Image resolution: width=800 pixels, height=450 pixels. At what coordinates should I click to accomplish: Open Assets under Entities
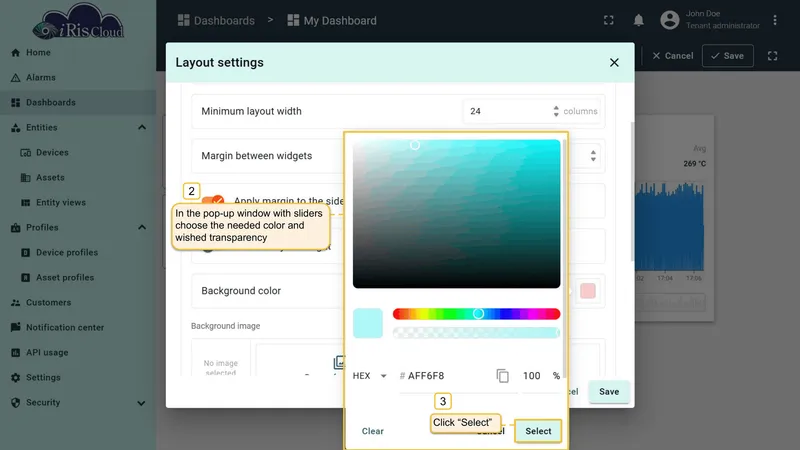[50, 178]
